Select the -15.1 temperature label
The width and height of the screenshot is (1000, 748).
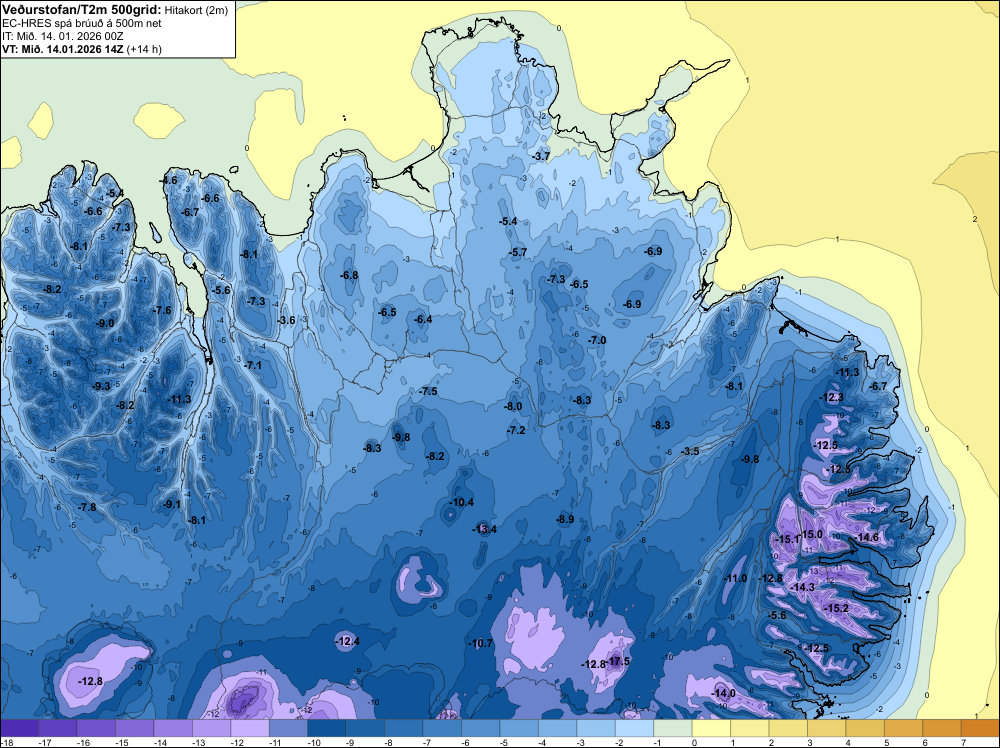(x=787, y=539)
